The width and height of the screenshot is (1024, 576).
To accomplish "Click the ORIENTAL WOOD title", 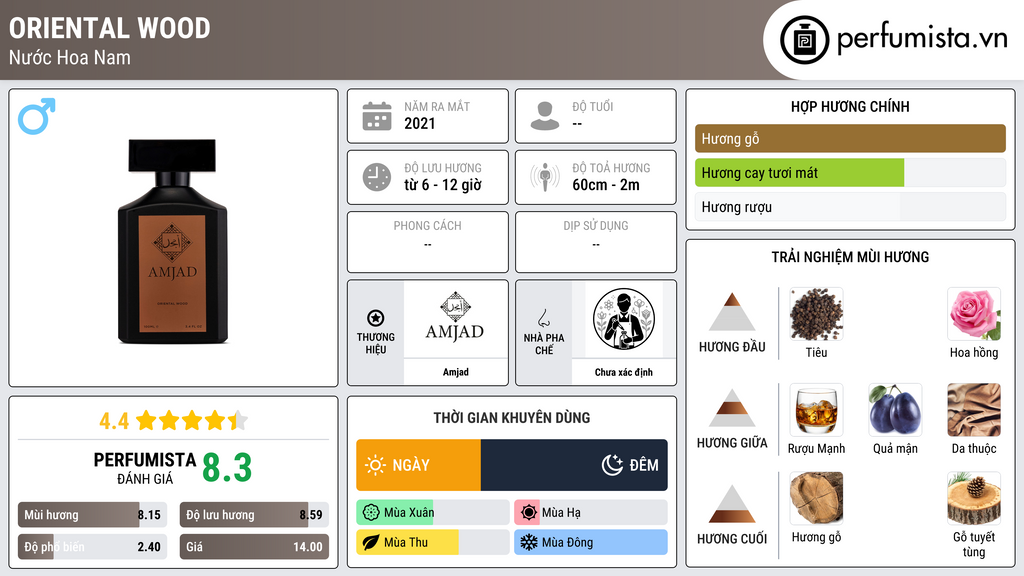I will click(110, 28).
